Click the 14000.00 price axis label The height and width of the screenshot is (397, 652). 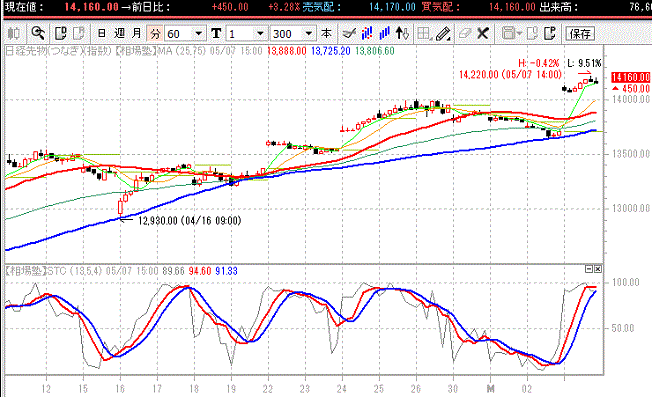click(631, 99)
